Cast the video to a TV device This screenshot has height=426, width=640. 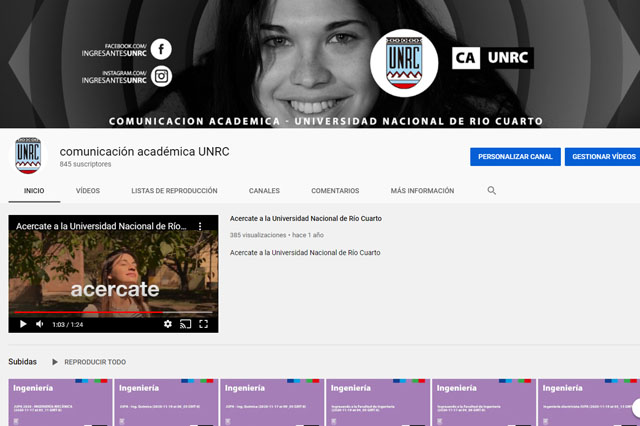[x=185, y=324]
